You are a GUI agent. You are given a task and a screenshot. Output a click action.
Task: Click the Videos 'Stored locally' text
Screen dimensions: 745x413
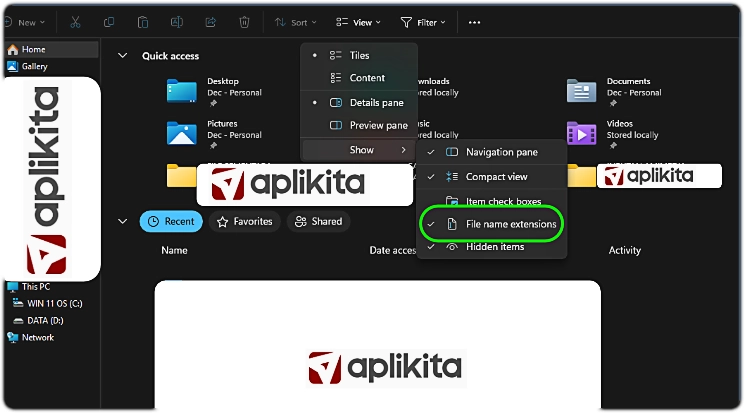tap(632, 135)
